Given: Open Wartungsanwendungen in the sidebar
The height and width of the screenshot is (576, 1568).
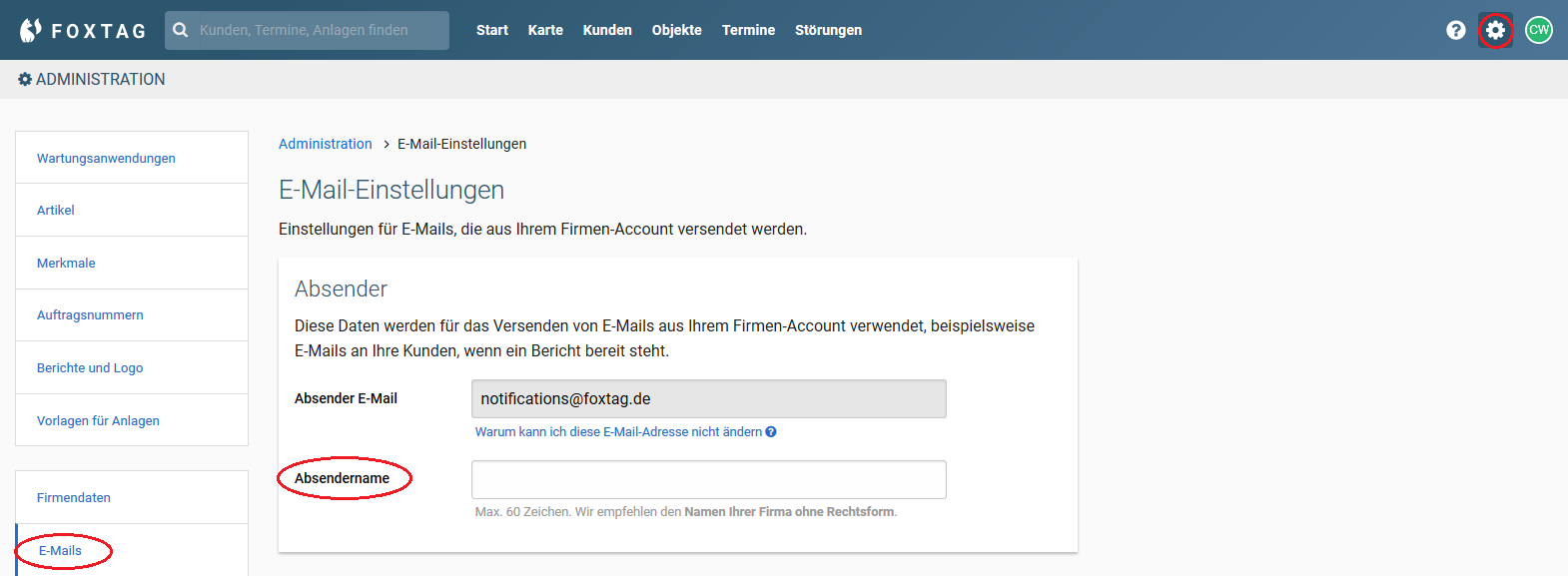Looking at the screenshot, I should click(132, 158).
